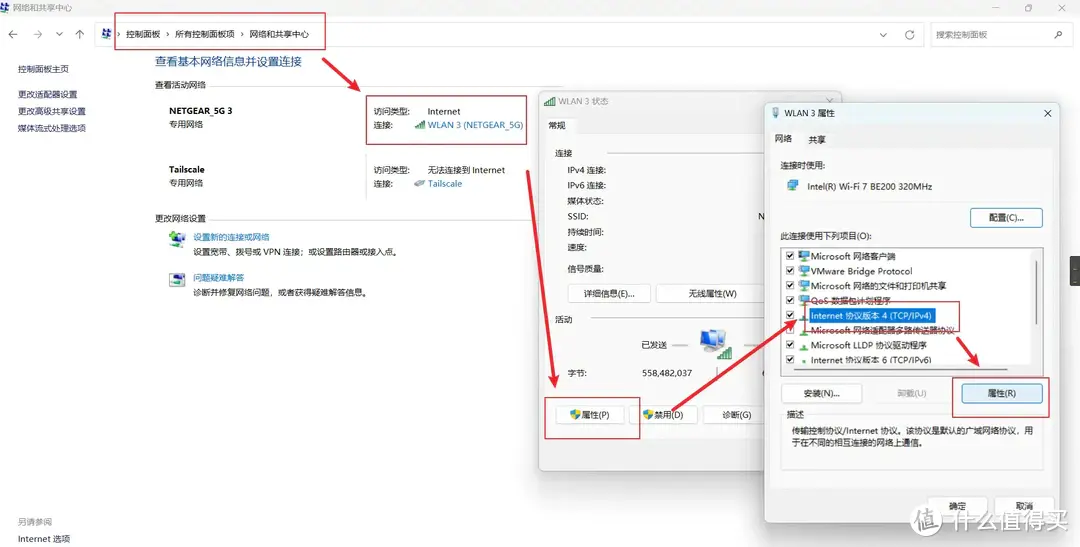Click the VMware Bridge Protocol item icon
This screenshot has width=1080, height=547.
click(804, 271)
